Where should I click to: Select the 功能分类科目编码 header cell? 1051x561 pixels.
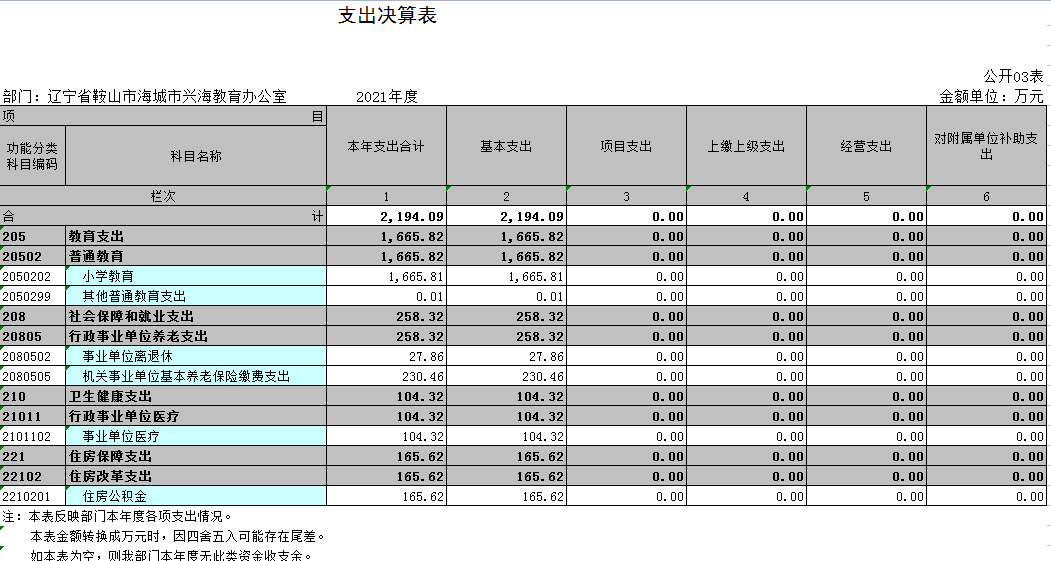[x=32, y=155]
